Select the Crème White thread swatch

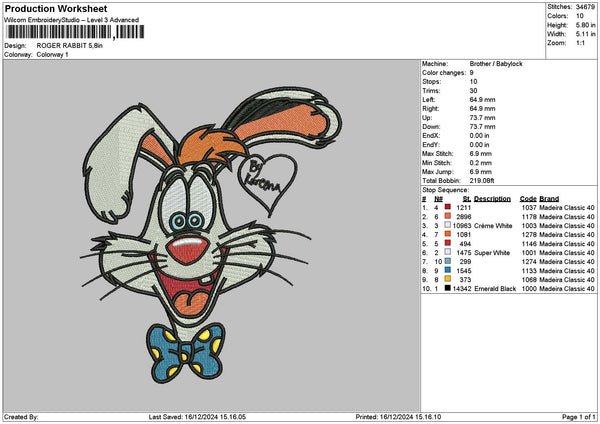447,225
